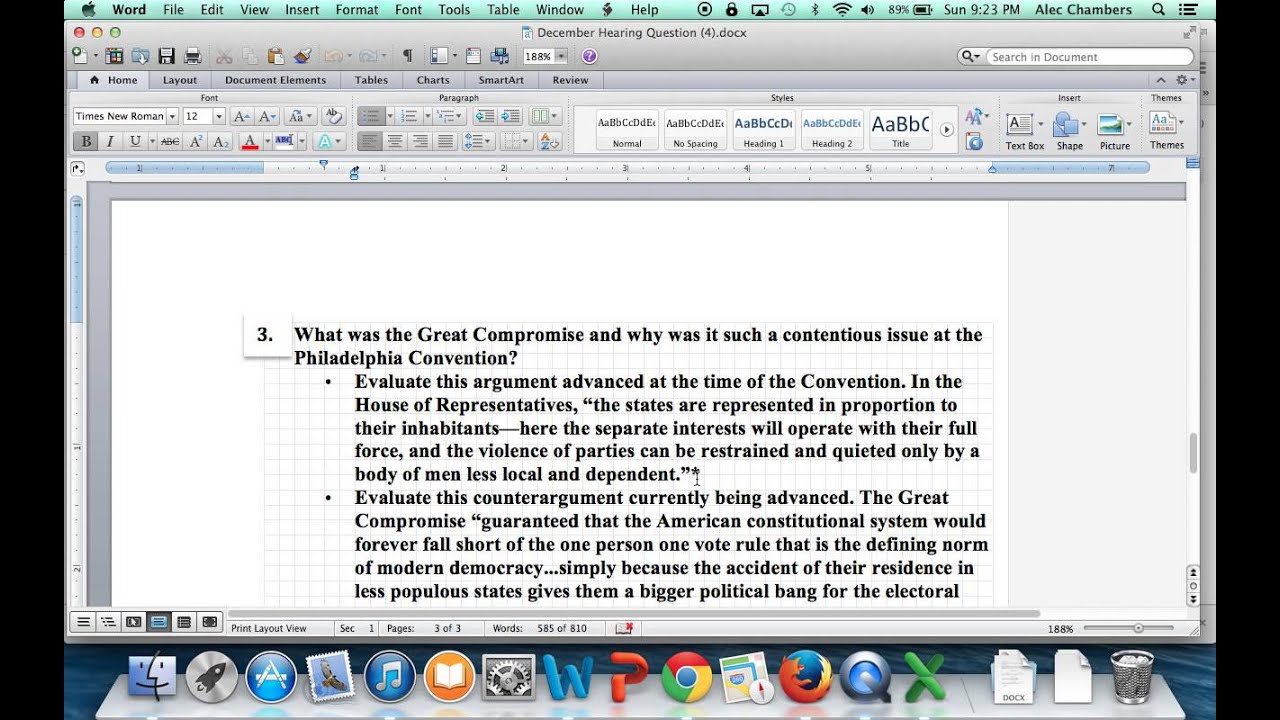Open the Sidebar pane icon
Image resolution: width=1280 pixels, height=720 pixels.
[x=438, y=56]
